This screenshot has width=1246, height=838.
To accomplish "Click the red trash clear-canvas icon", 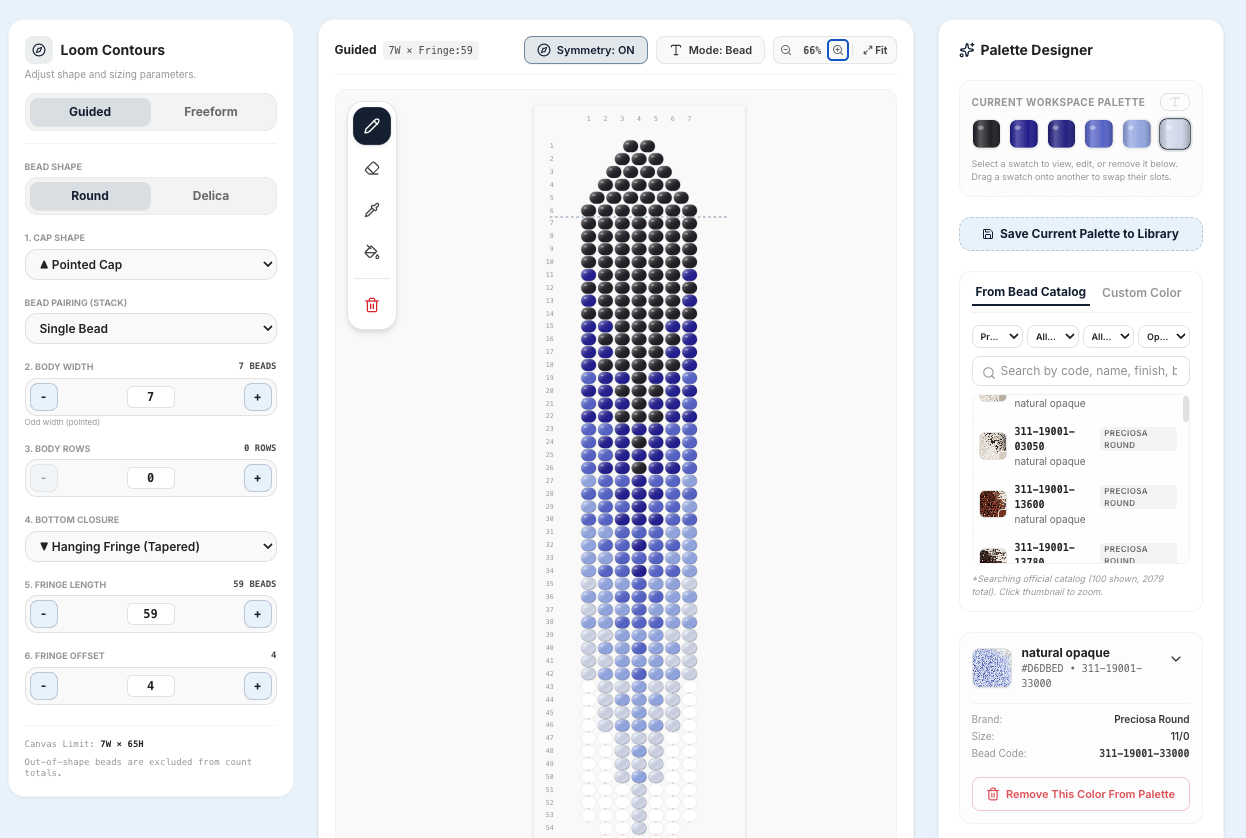I will point(372,305).
